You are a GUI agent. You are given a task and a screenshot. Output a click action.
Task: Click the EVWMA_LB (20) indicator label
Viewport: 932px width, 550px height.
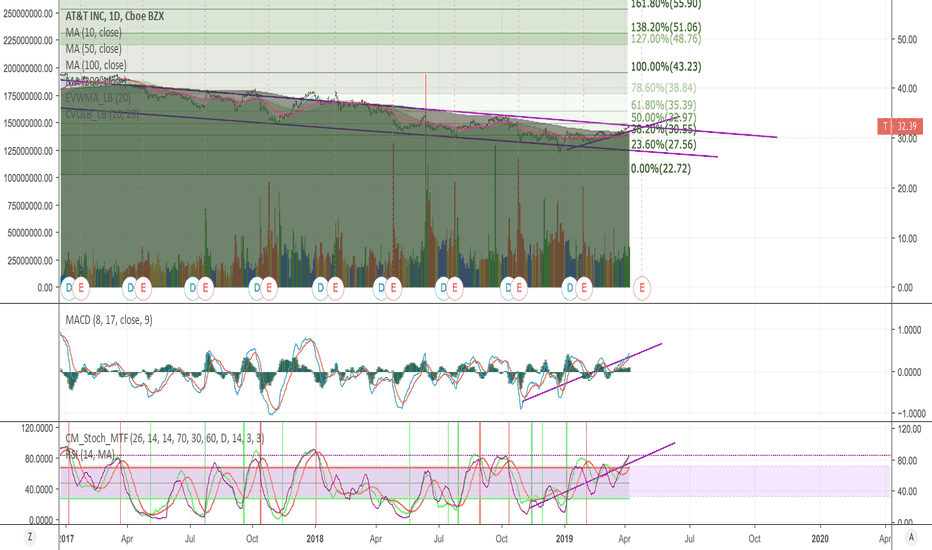click(x=98, y=98)
